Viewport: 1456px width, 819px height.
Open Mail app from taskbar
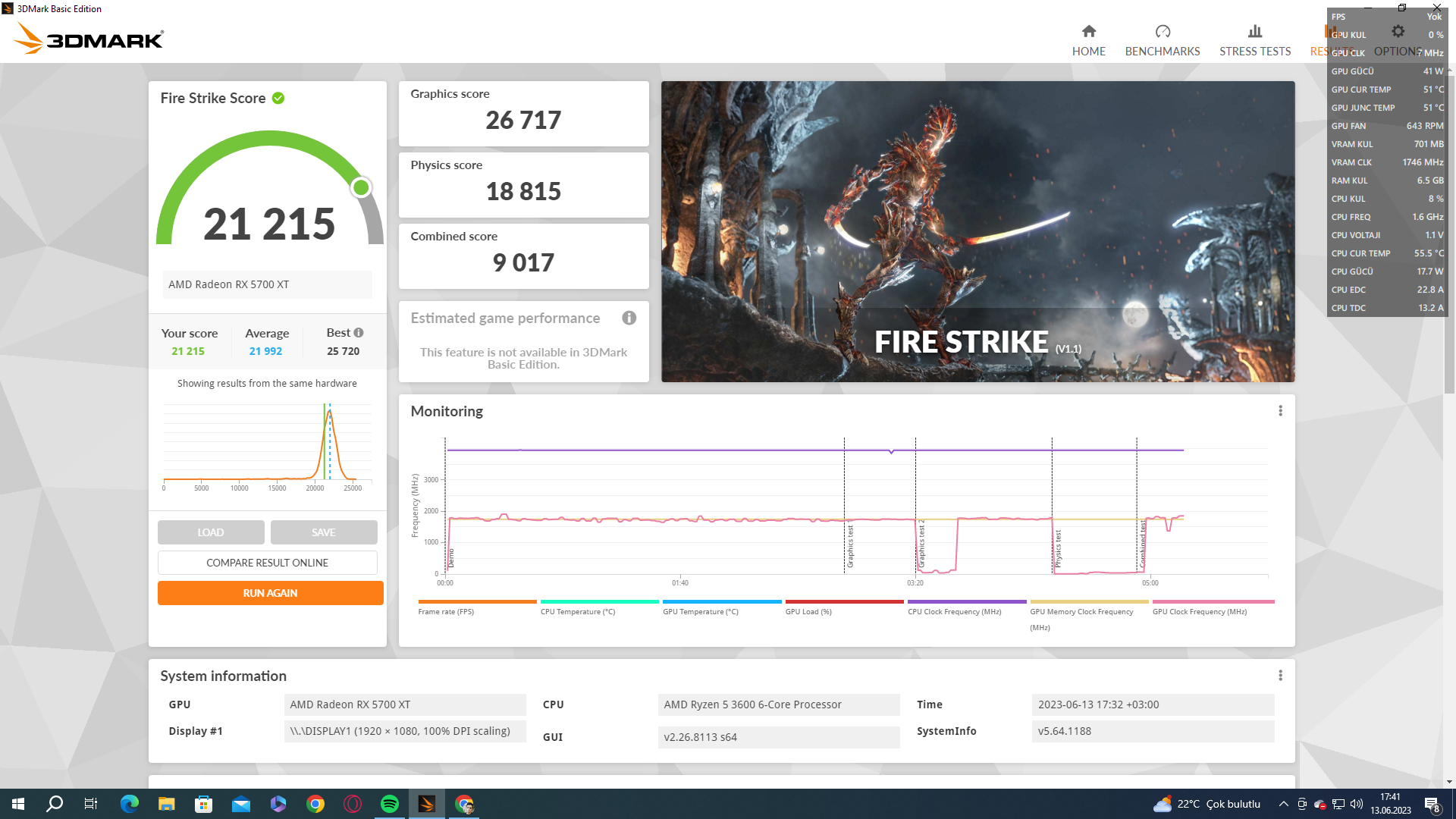pyautogui.click(x=240, y=804)
